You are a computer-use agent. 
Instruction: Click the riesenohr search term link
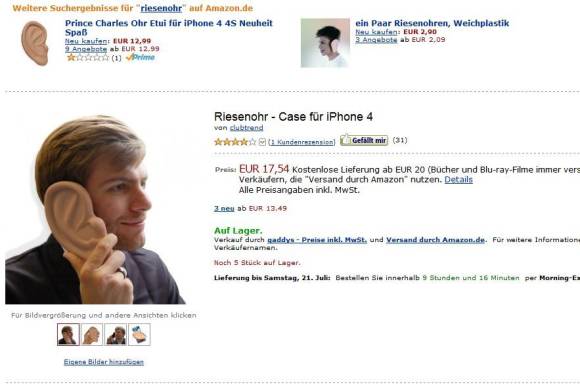coord(161,8)
